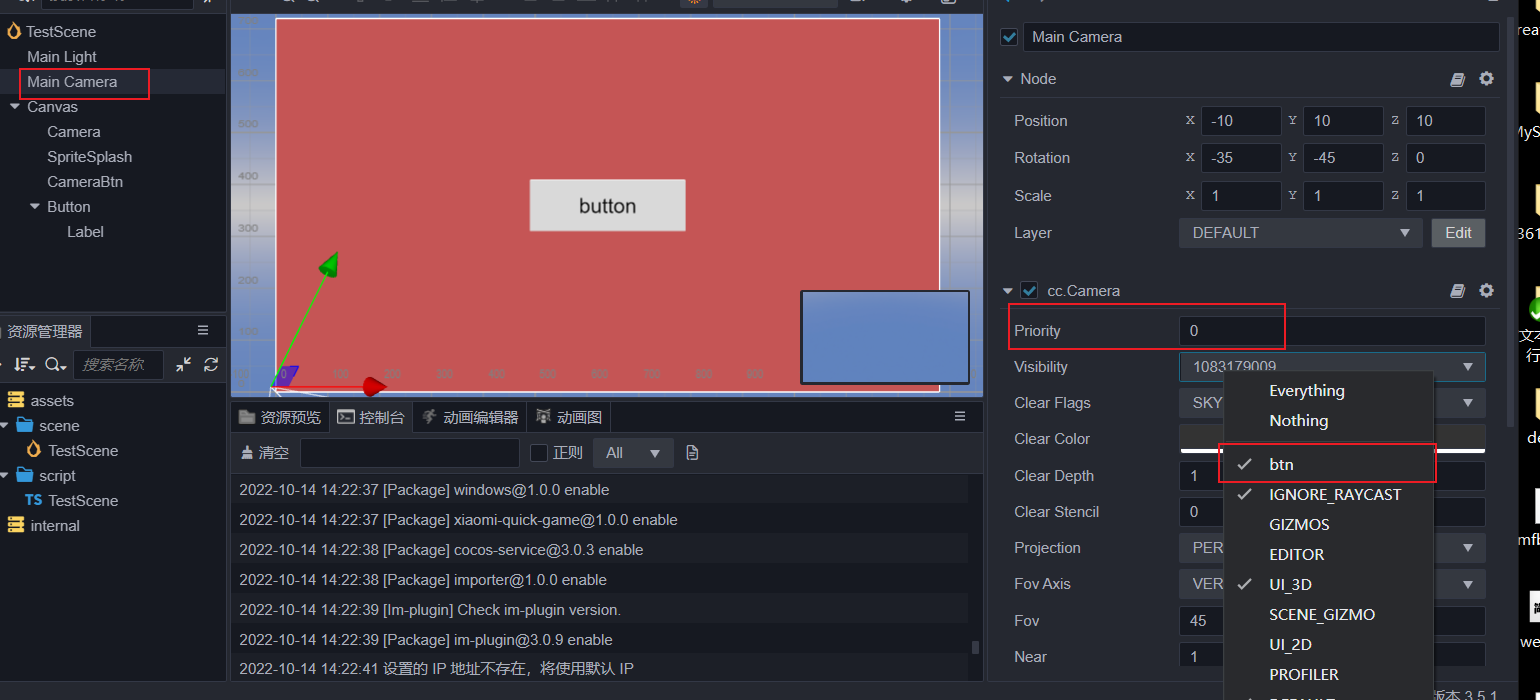Image resolution: width=1540 pixels, height=700 pixels.
Task: Click the sort assets icon
Action: point(25,365)
